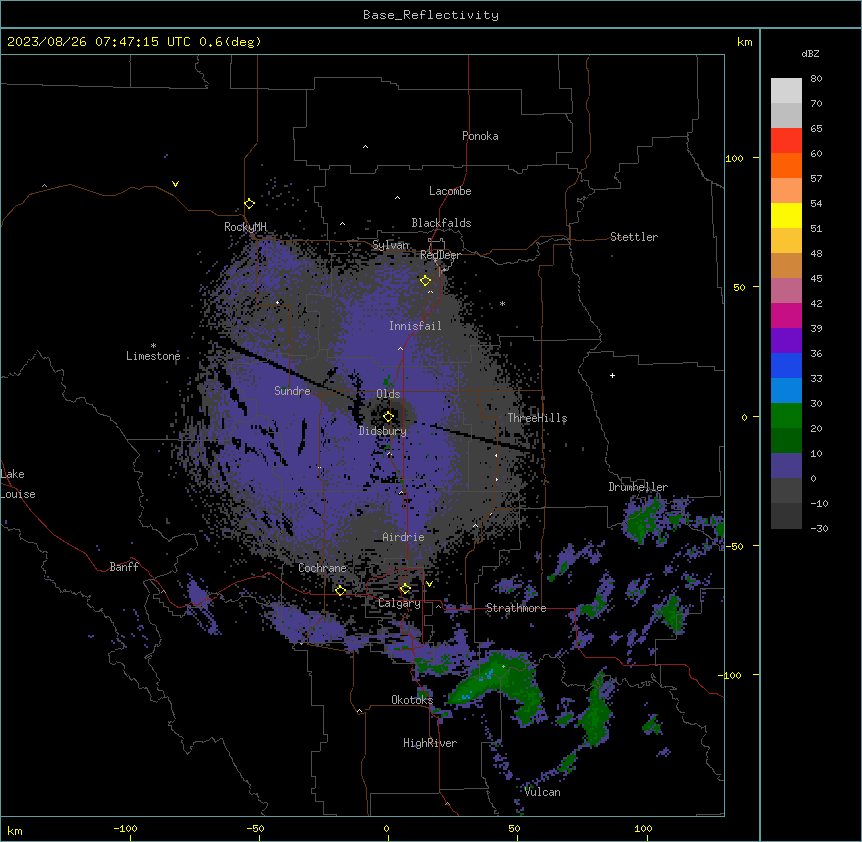
Task: Click the Sylvan label
Action: click(390, 245)
